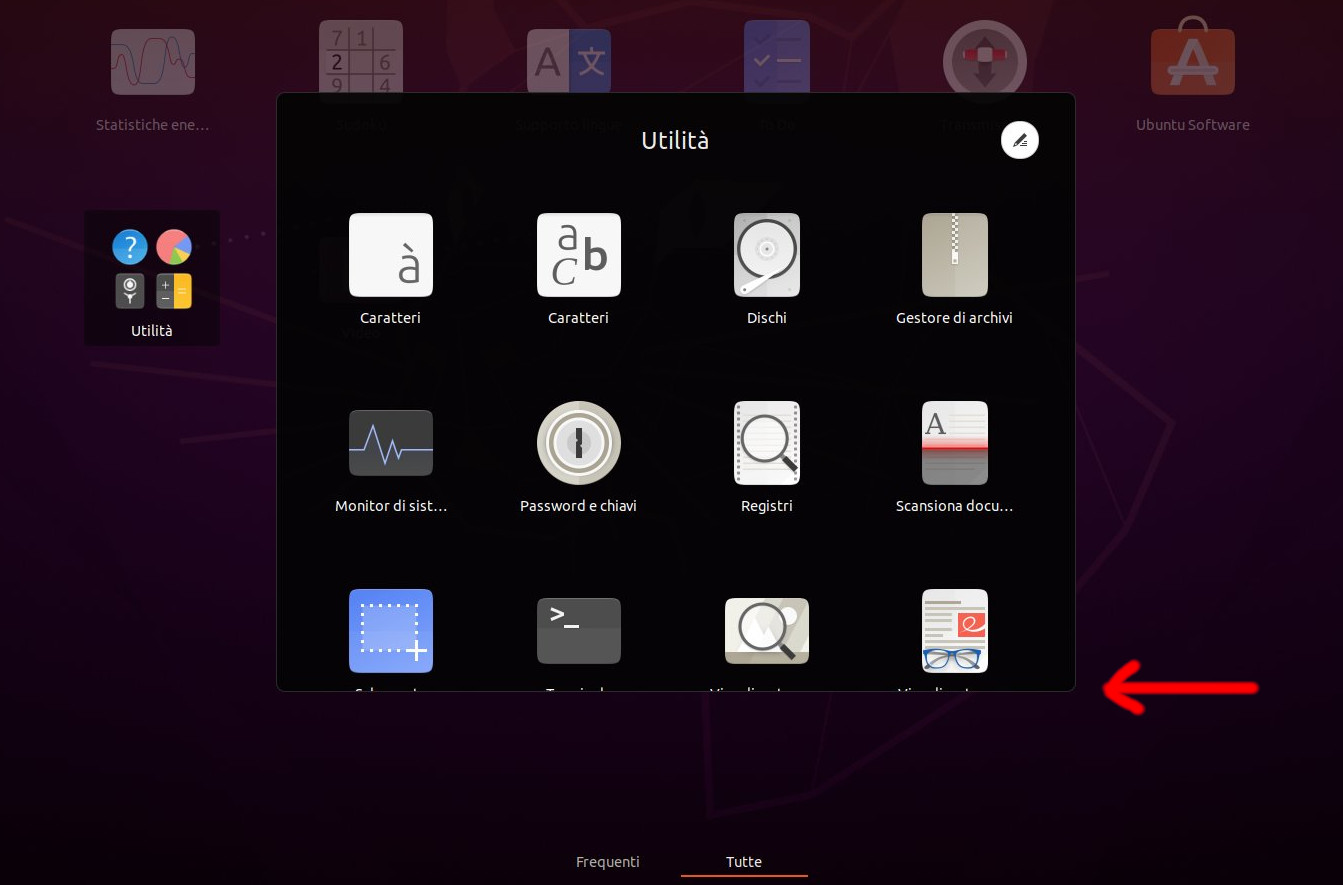Click the round gray arrows icon behind folder
Image resolution: width=1343 pixels, height=885 pixels.
[x=985, y=56]
